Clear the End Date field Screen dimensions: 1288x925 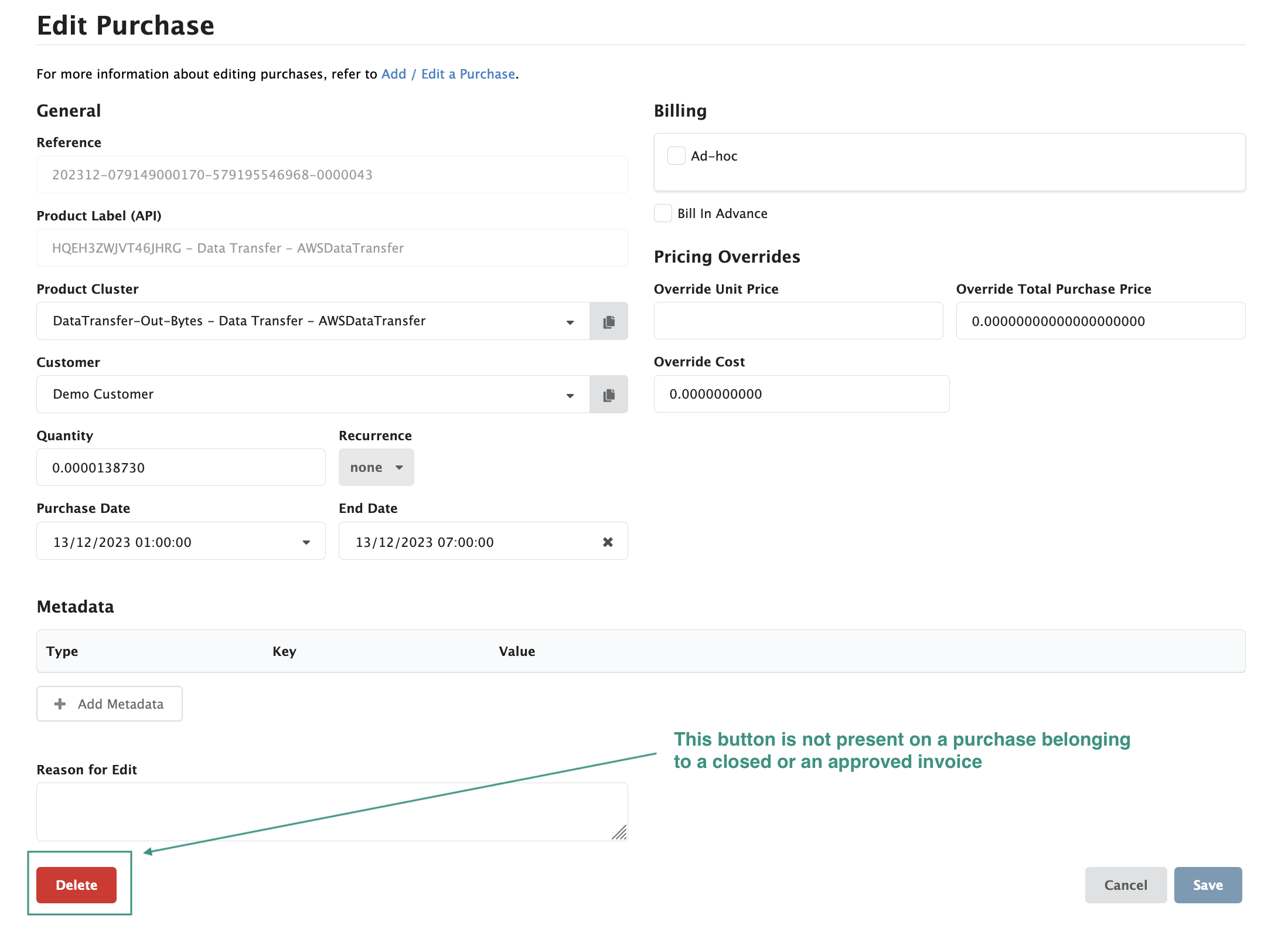pos(608,541)
